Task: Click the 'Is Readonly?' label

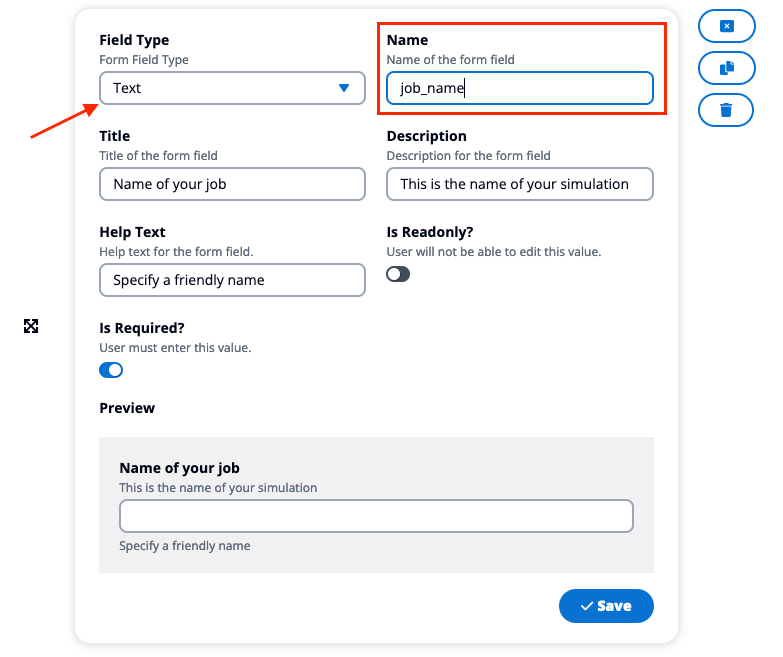Action: 430,232
